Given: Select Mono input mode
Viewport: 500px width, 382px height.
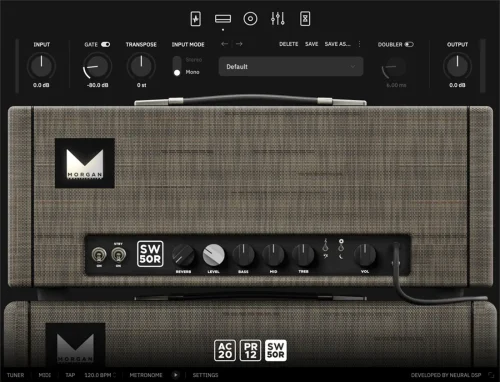Looking at the screenshot, I should [x=192, y=72].
